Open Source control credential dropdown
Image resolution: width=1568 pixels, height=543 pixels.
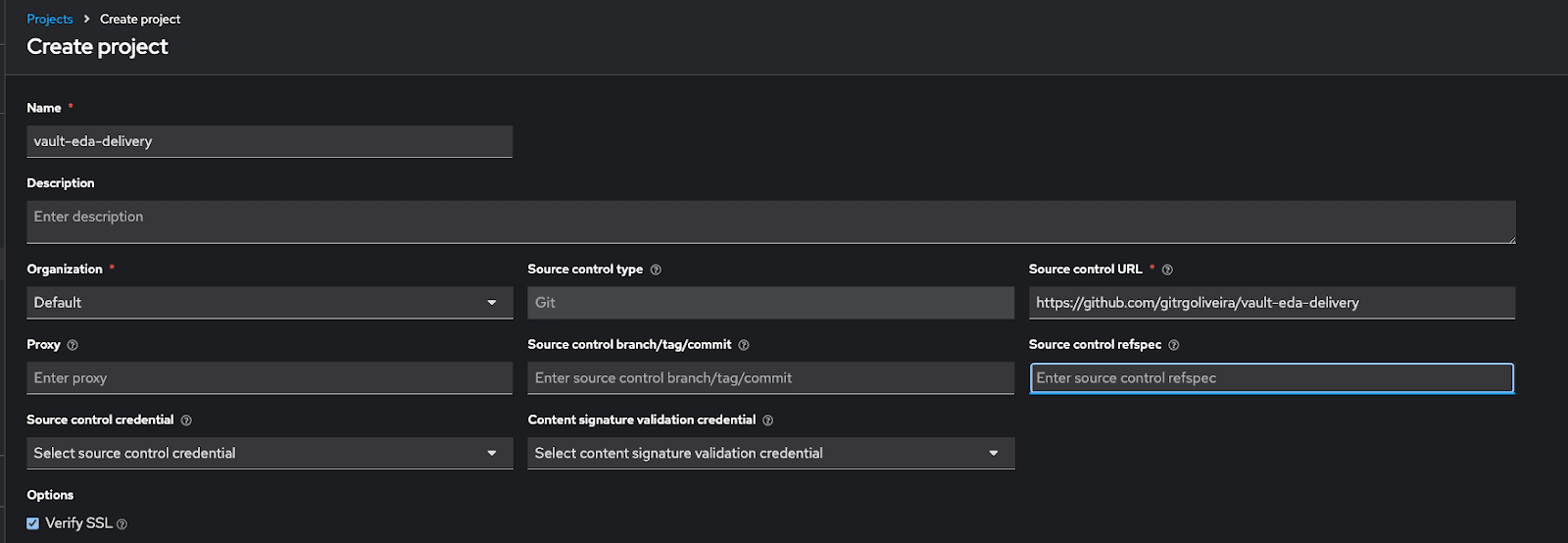coord(269,453)
